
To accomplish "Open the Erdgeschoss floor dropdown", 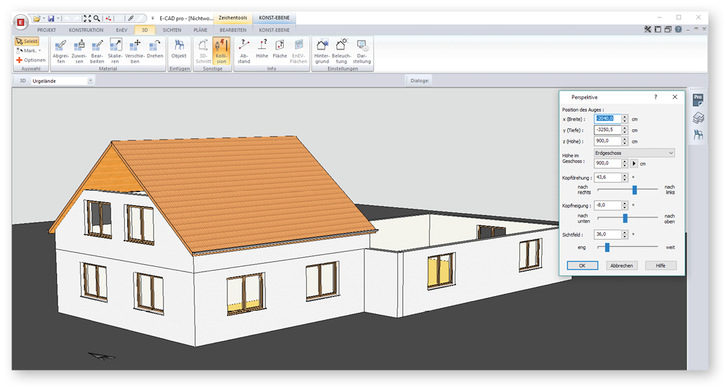I will click(634, 153).
